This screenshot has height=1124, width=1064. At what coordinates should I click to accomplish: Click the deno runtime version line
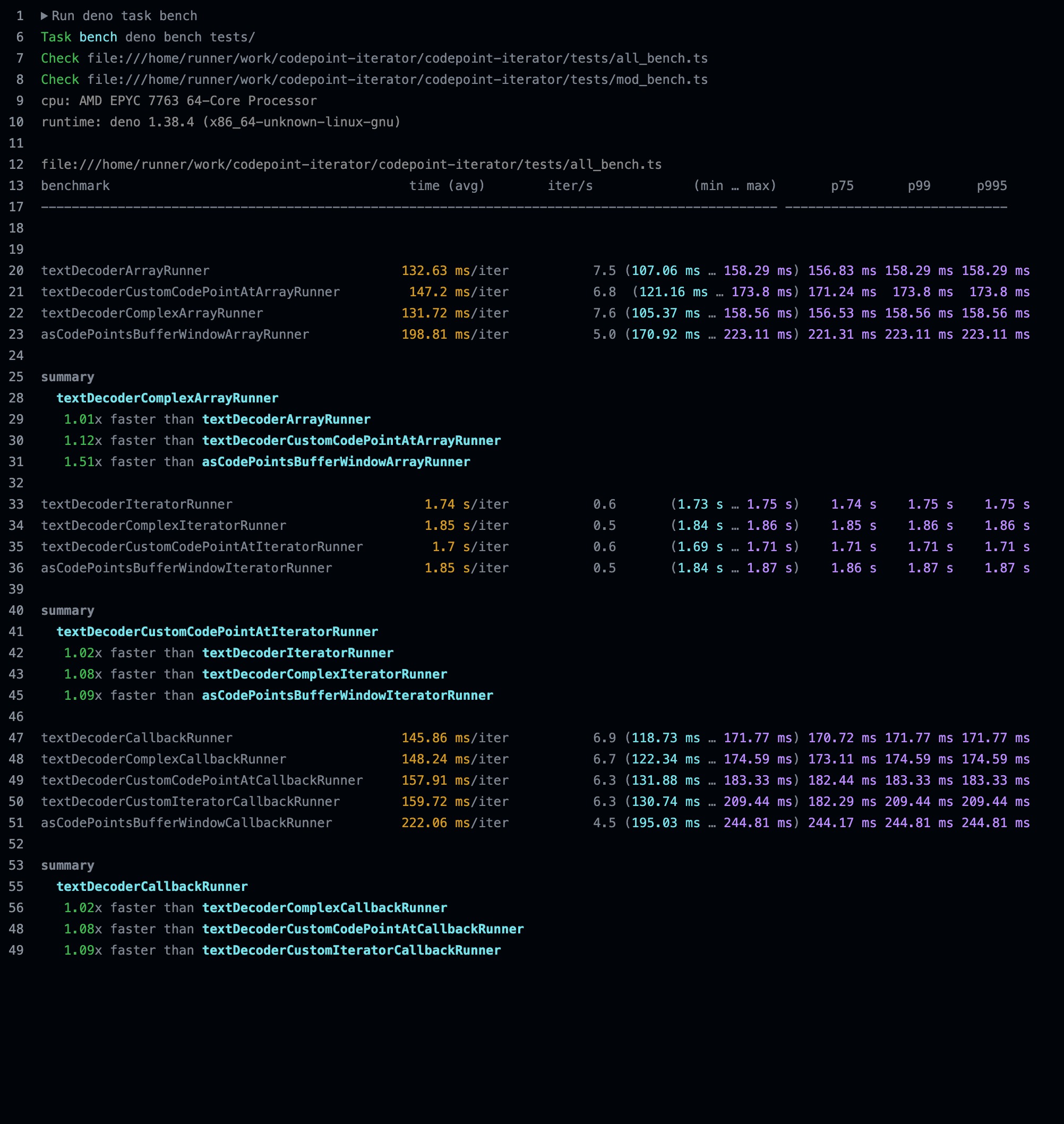point(221,122)
